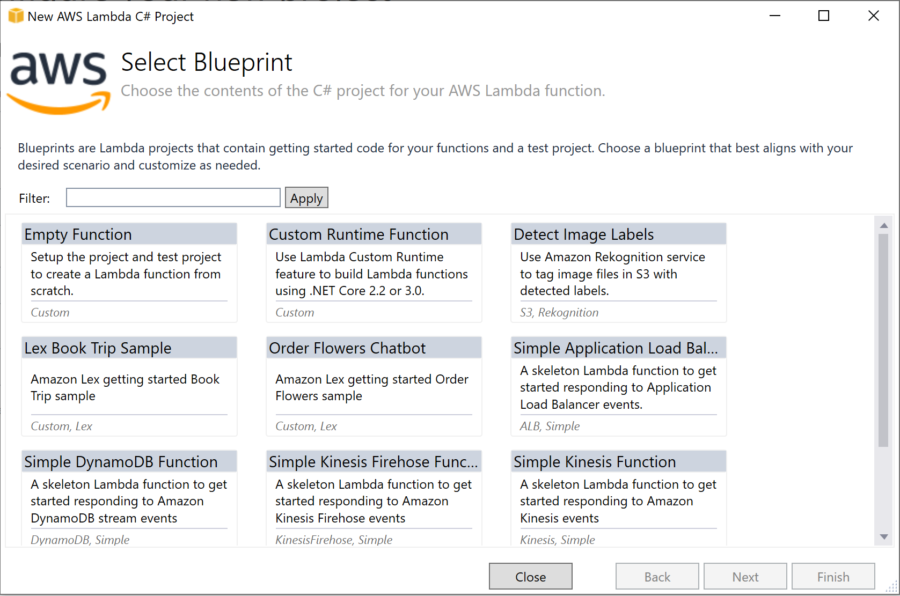Pick the Detect Image Labels blueprint
The image size is (900, 596).
click(x=619, y=272)
